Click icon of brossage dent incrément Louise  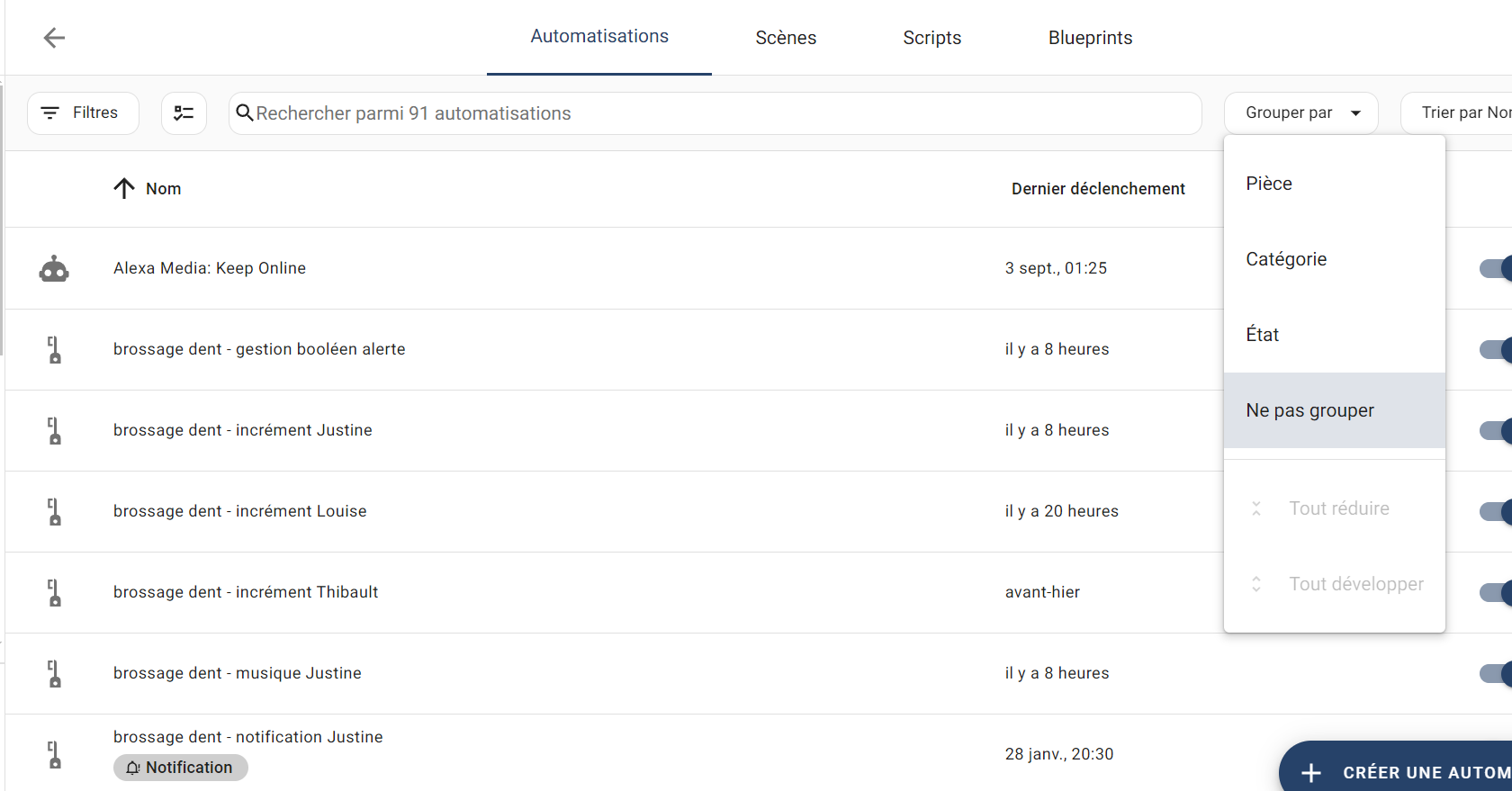click(54, 512)
